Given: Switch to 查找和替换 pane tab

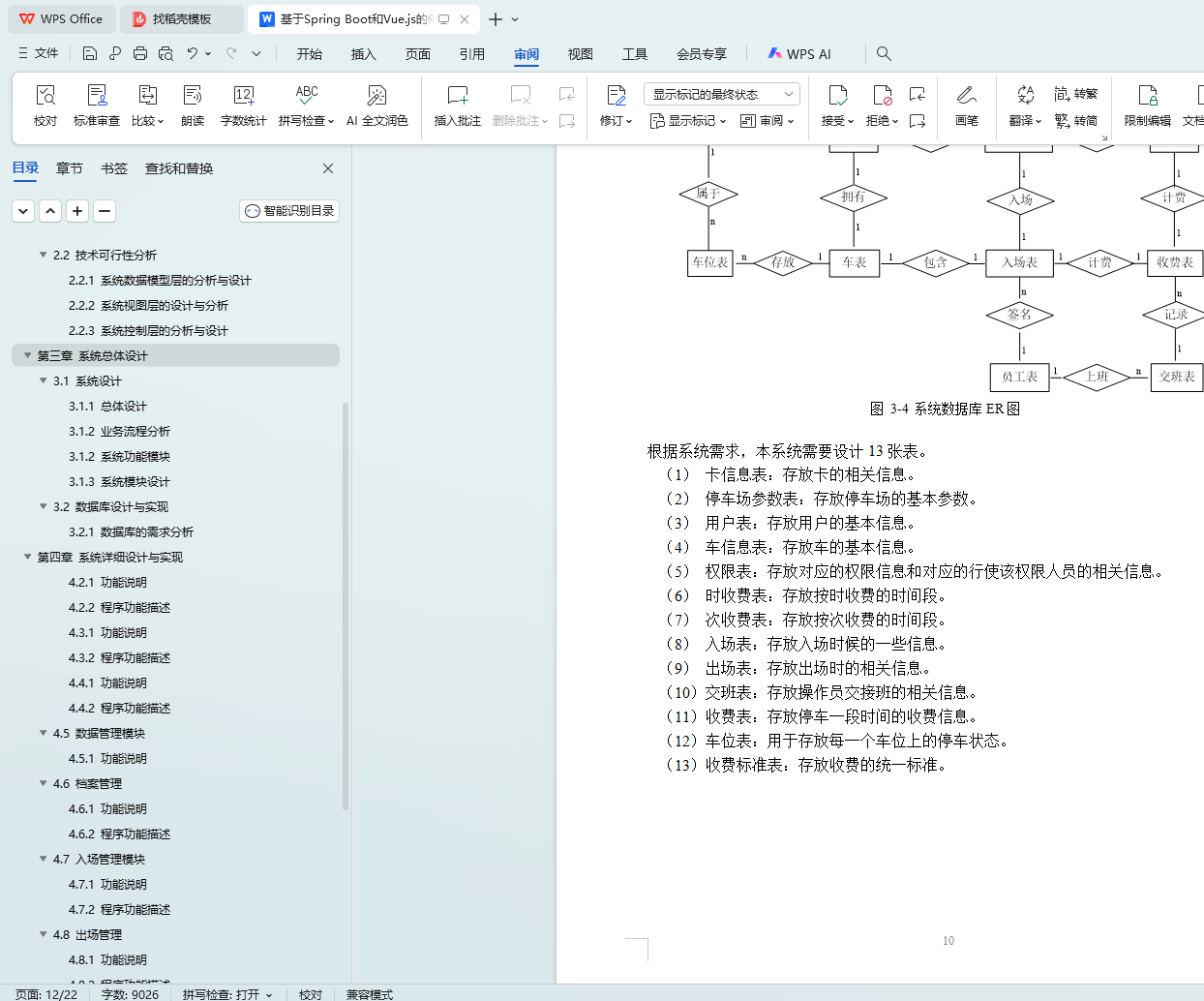Looking at the screenshot, I should [x=179, y=168].
